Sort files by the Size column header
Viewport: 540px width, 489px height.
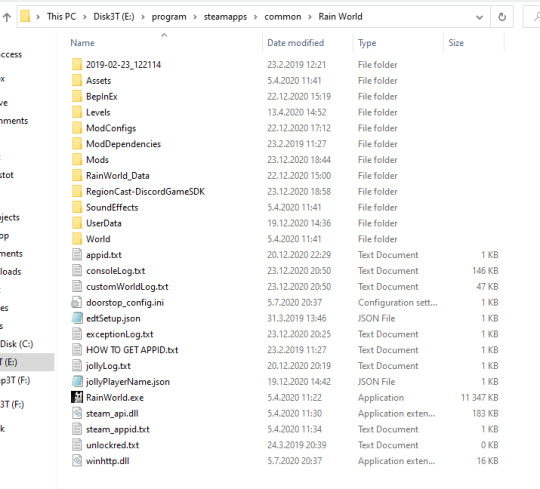click(456, 43)
